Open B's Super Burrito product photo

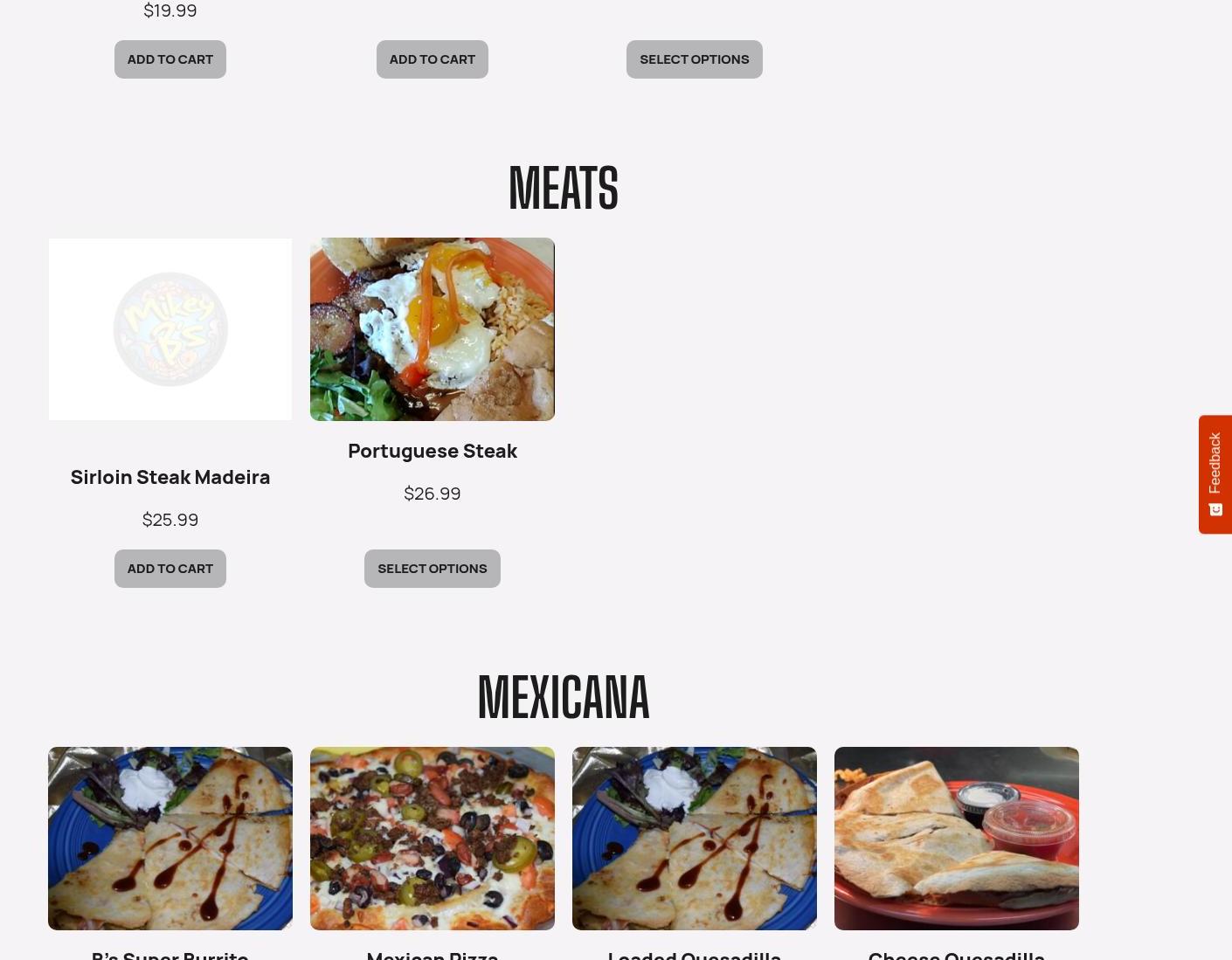click(170, 839)
